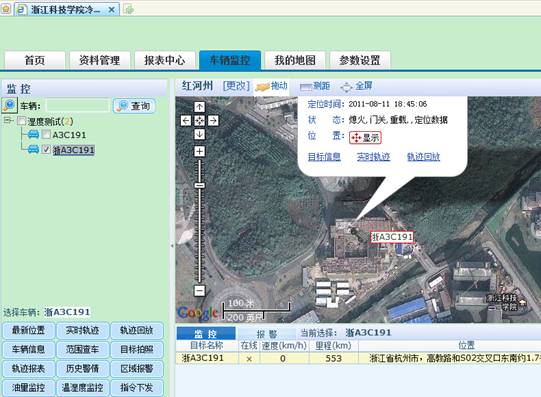Switch to the 报警 alarm tab
The image size is (541, 397).
pos(266,334)
